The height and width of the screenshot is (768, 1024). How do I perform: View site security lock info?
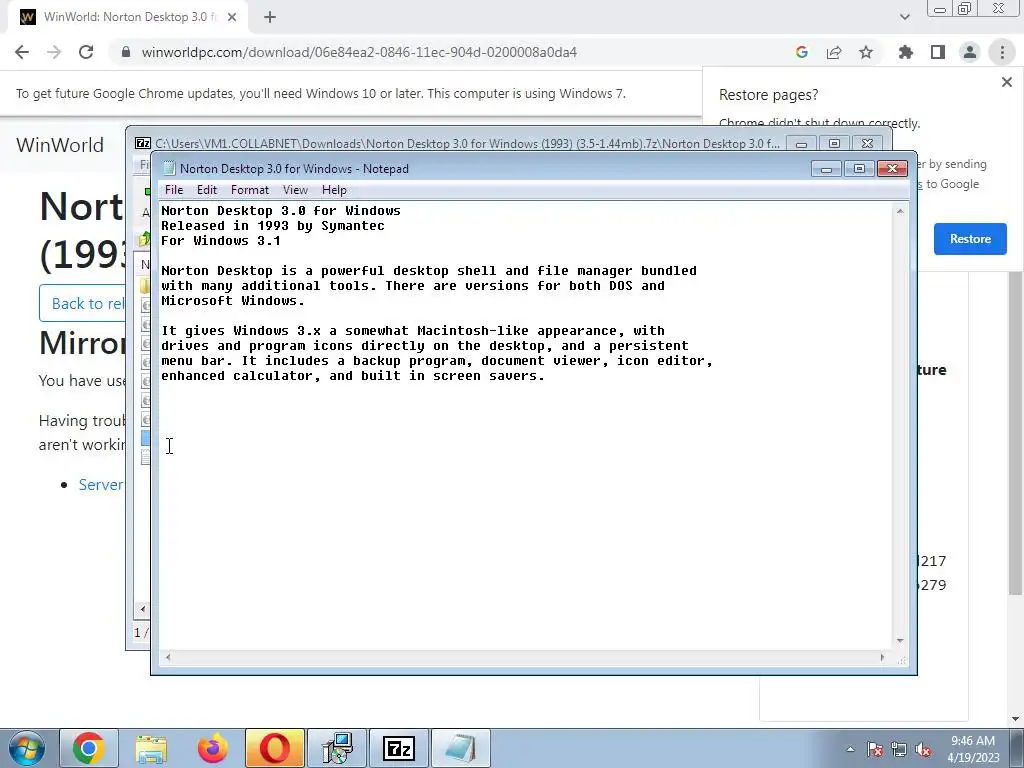pos(126,52)
